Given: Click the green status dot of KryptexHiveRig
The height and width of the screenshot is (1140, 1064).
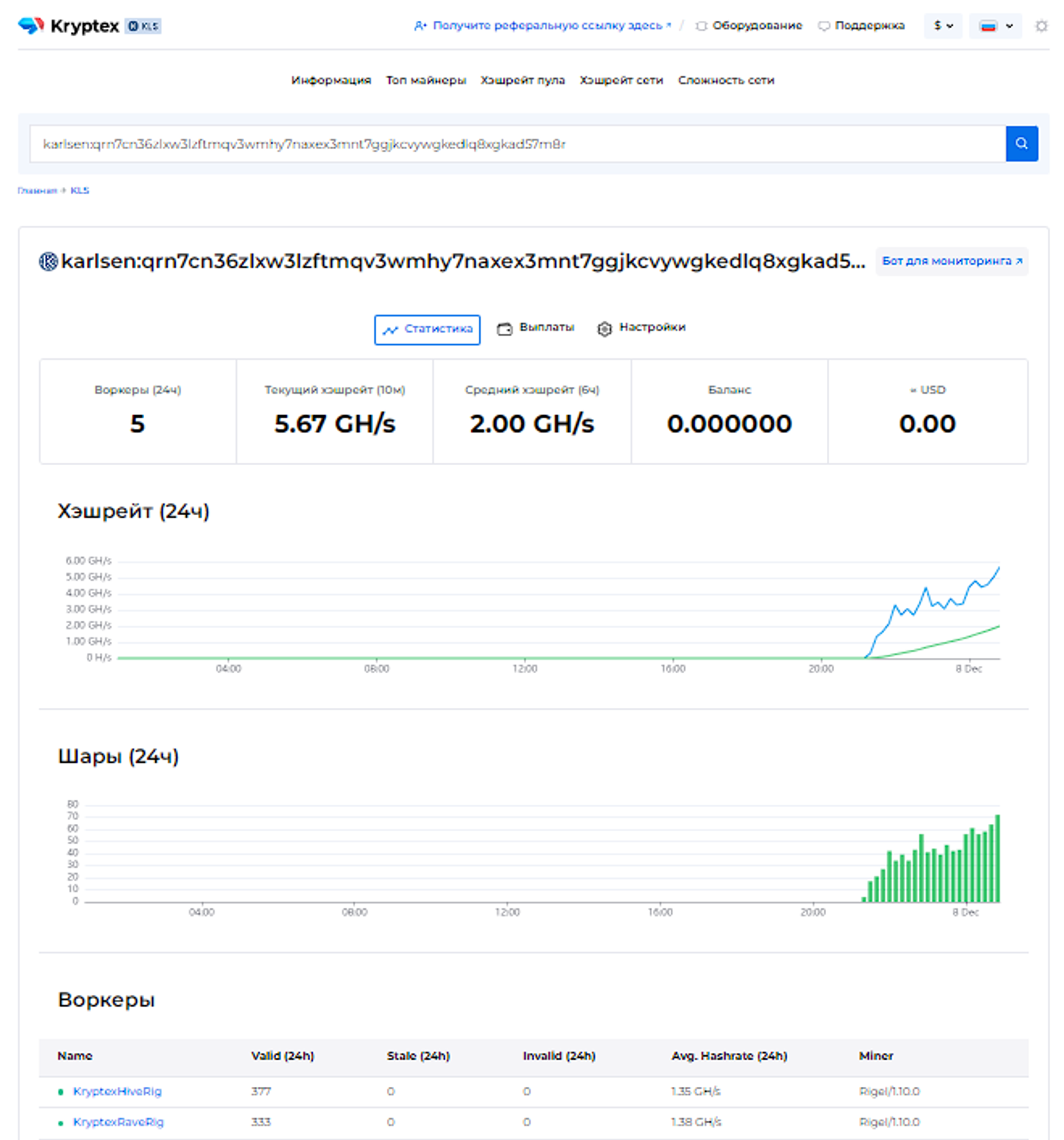Looking at the screenshot, I should pyautogui.click(x=61, y=1093).
